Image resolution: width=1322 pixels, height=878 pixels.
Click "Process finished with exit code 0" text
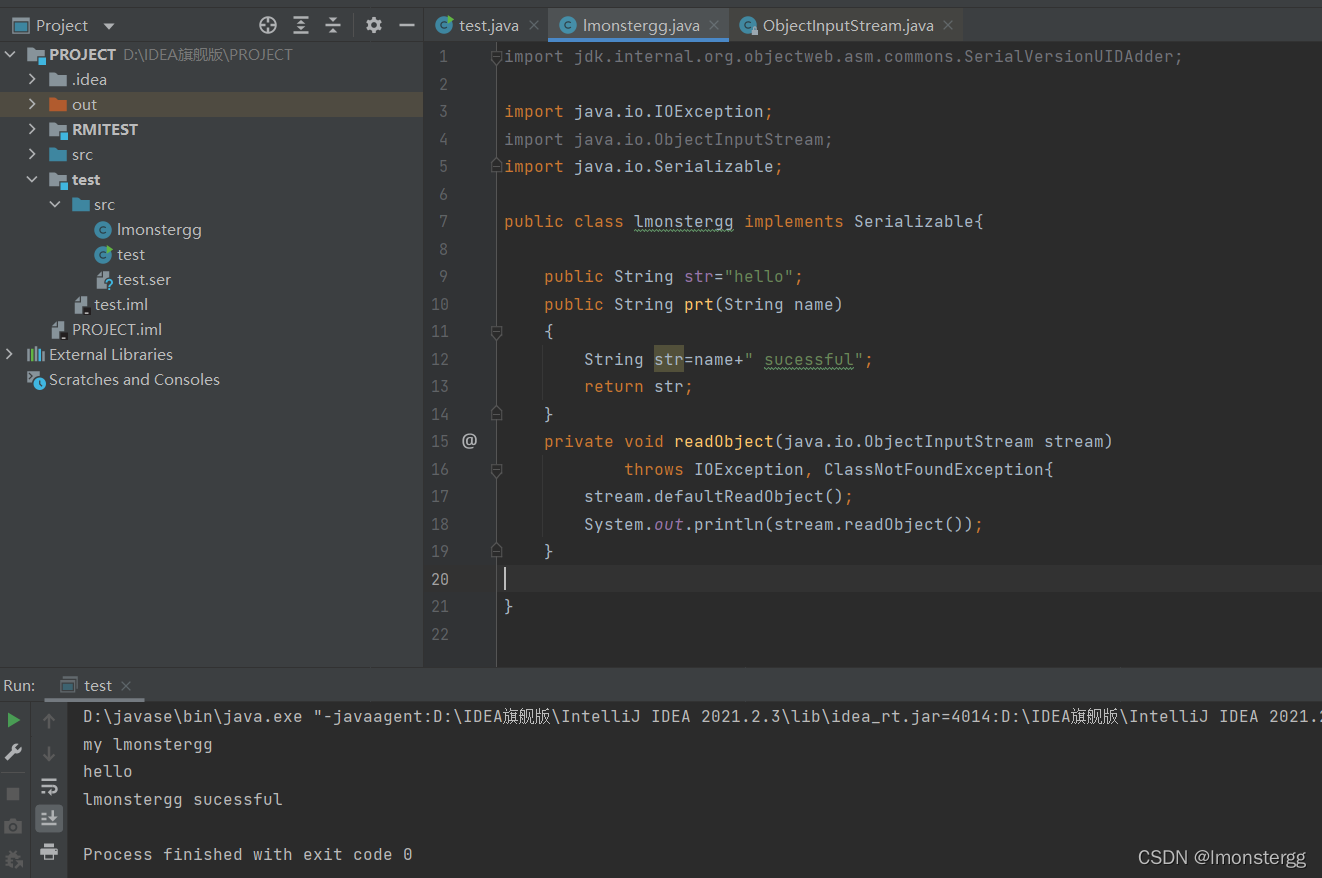coord(248,854)
